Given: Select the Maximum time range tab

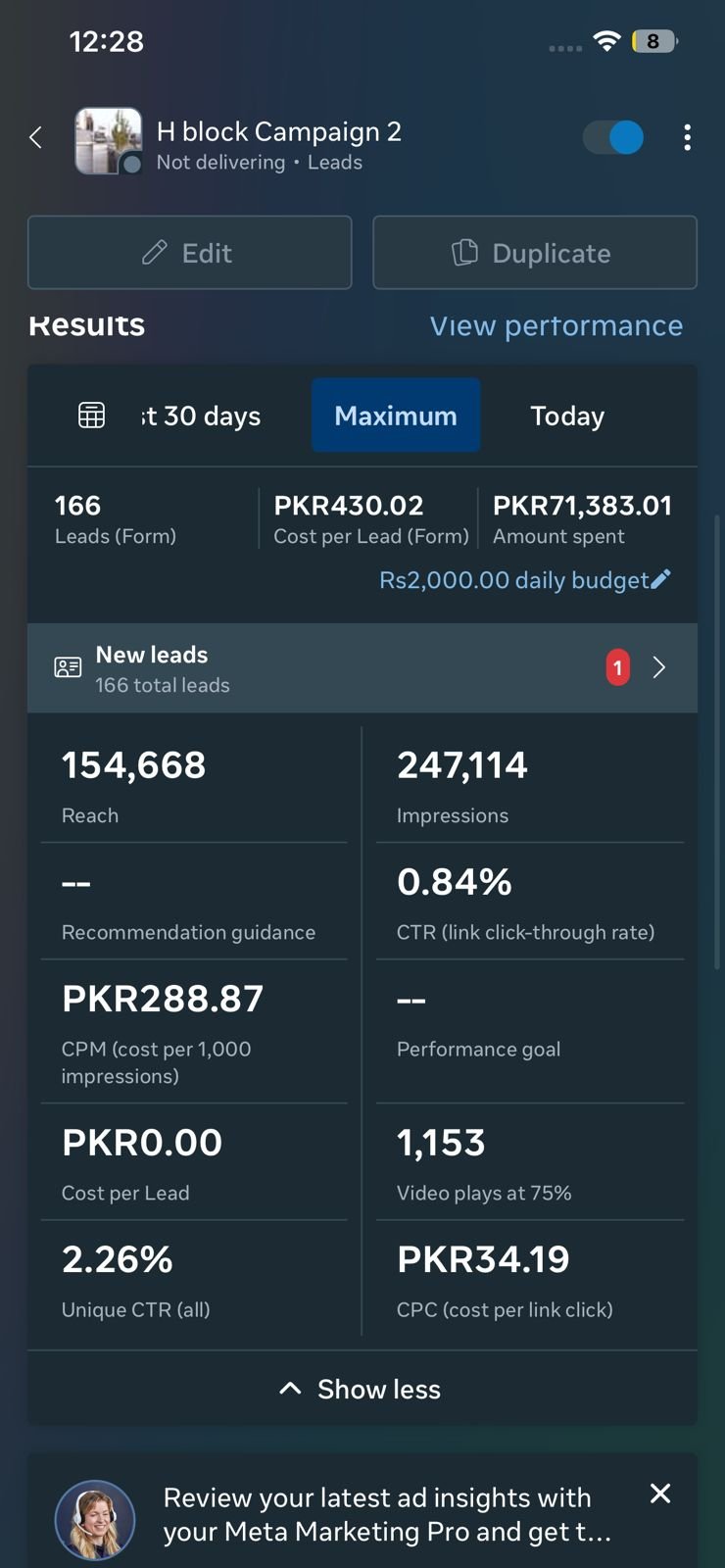Looking at the screenshot, I should coord(396,416).
